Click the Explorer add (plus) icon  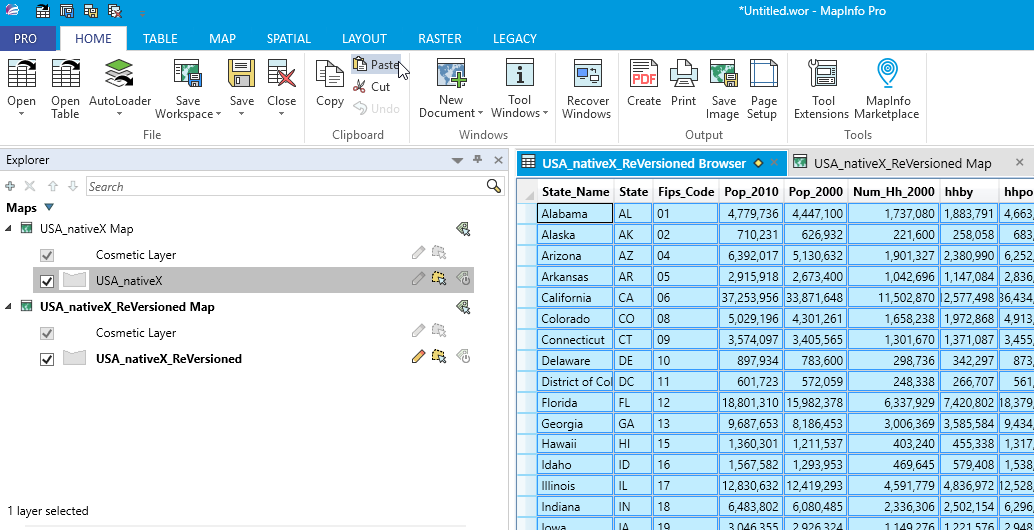[x=10, y=187]
